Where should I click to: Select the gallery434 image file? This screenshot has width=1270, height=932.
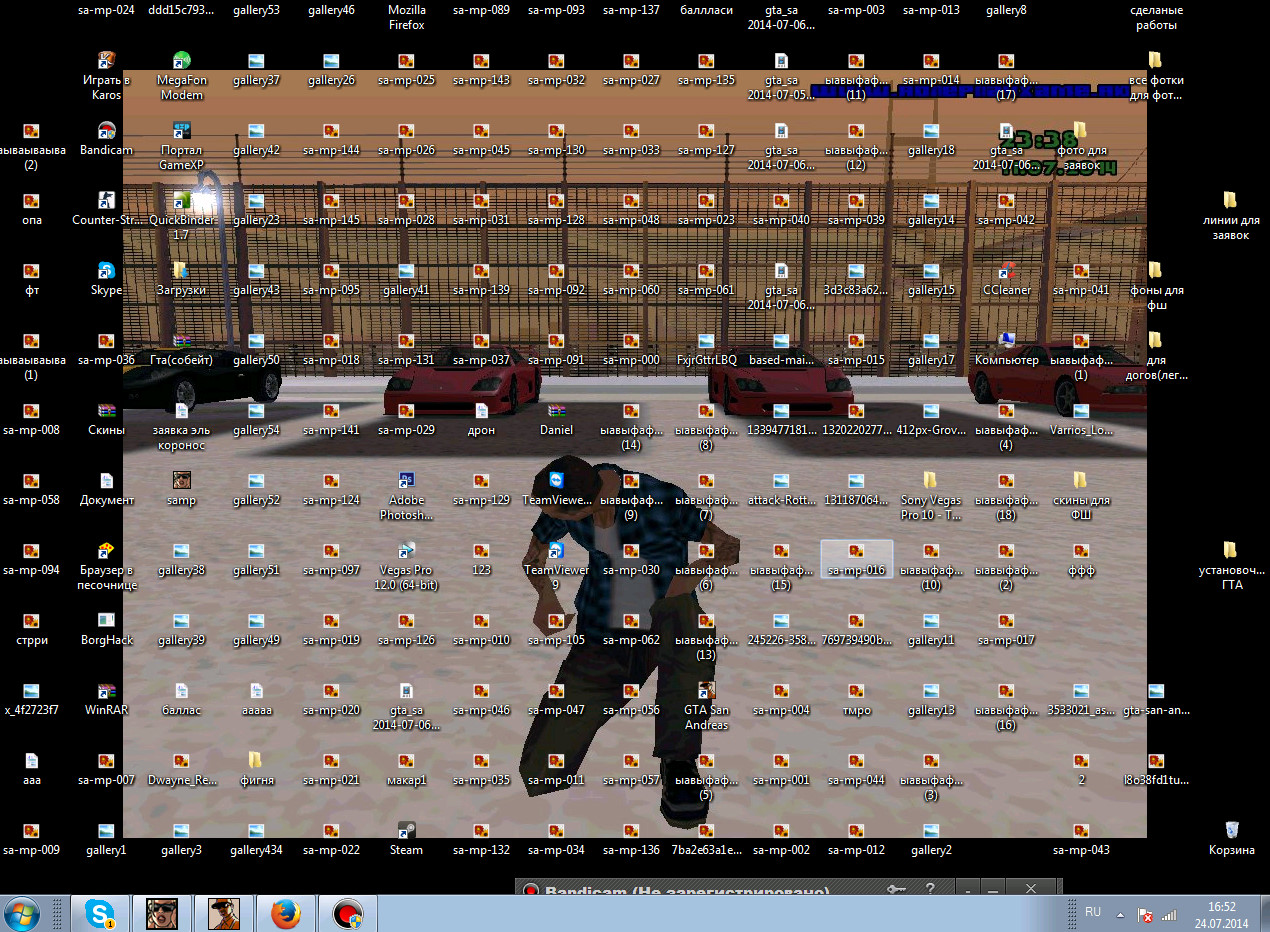[x=256, y=838]
